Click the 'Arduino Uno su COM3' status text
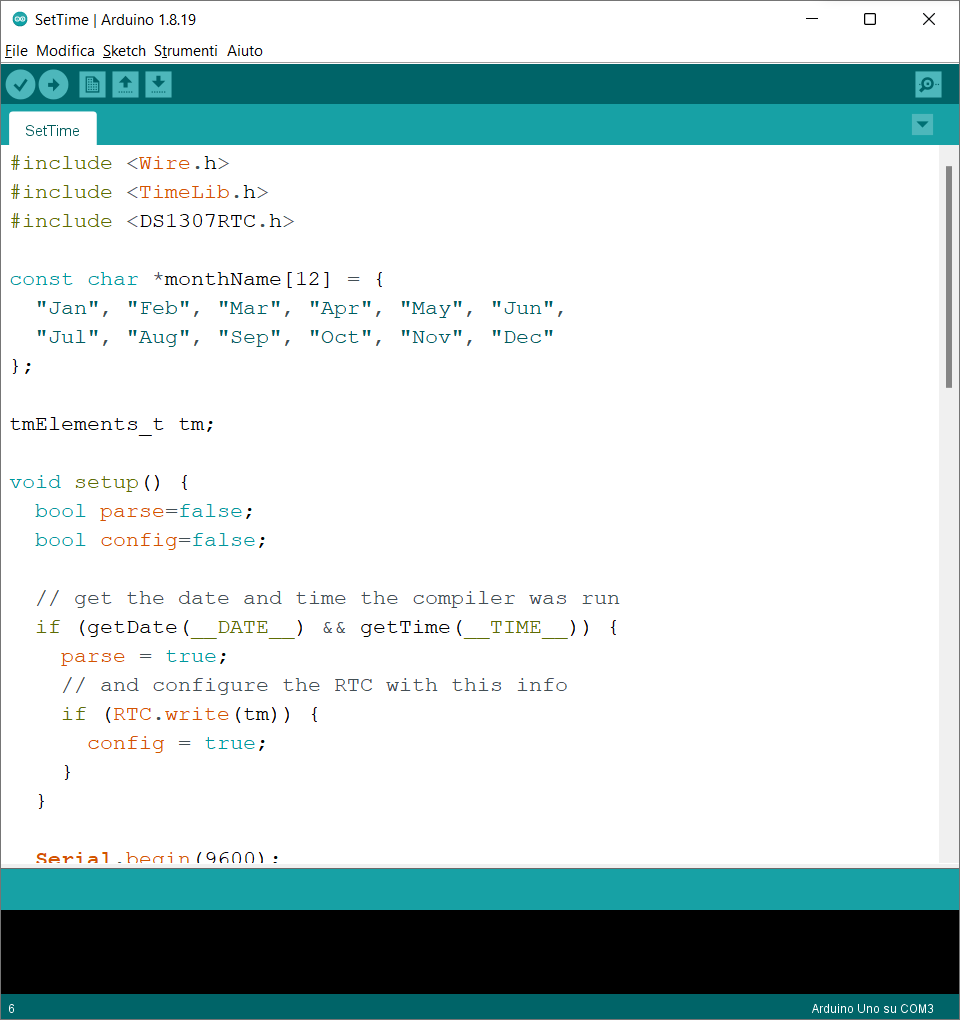The height and width of the screenshot is (1020, 960). [x=872, y=1008]
